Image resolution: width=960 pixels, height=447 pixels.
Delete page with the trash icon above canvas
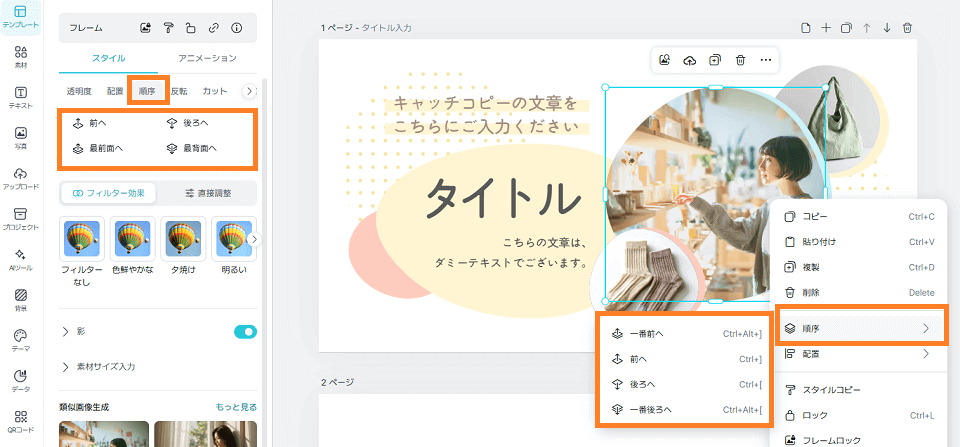907,28
